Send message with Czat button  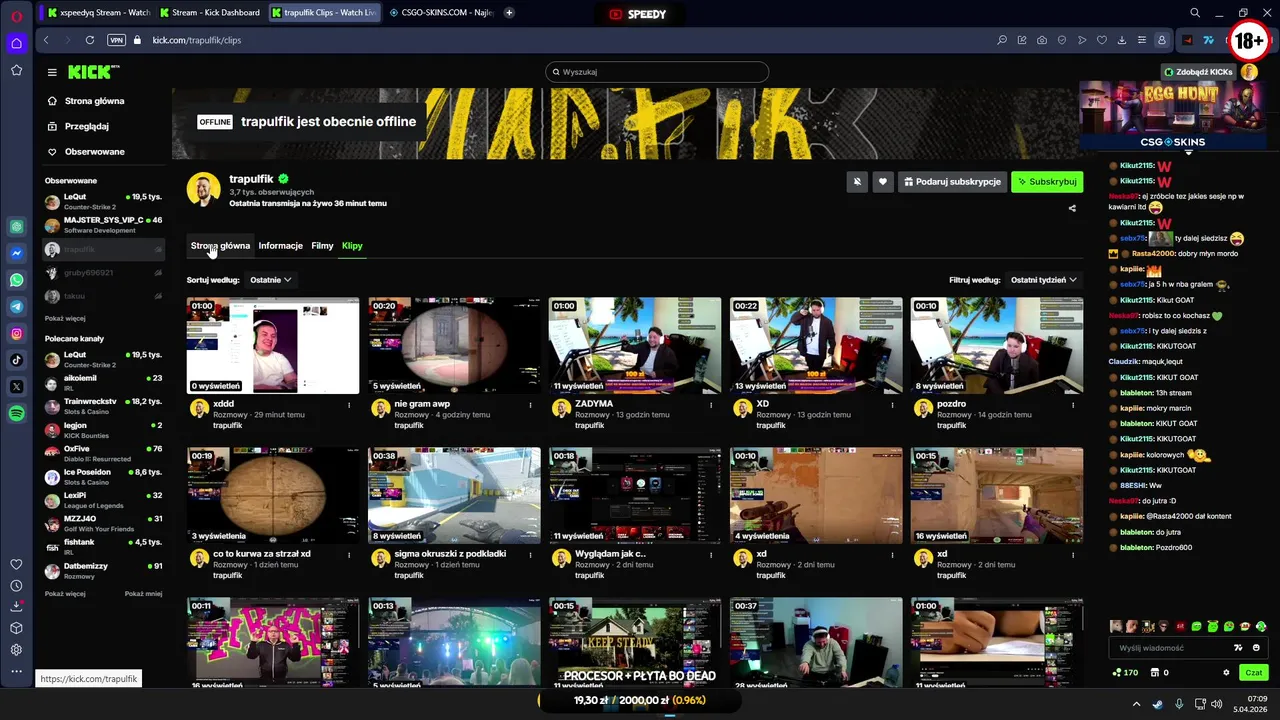(1253, 673)
